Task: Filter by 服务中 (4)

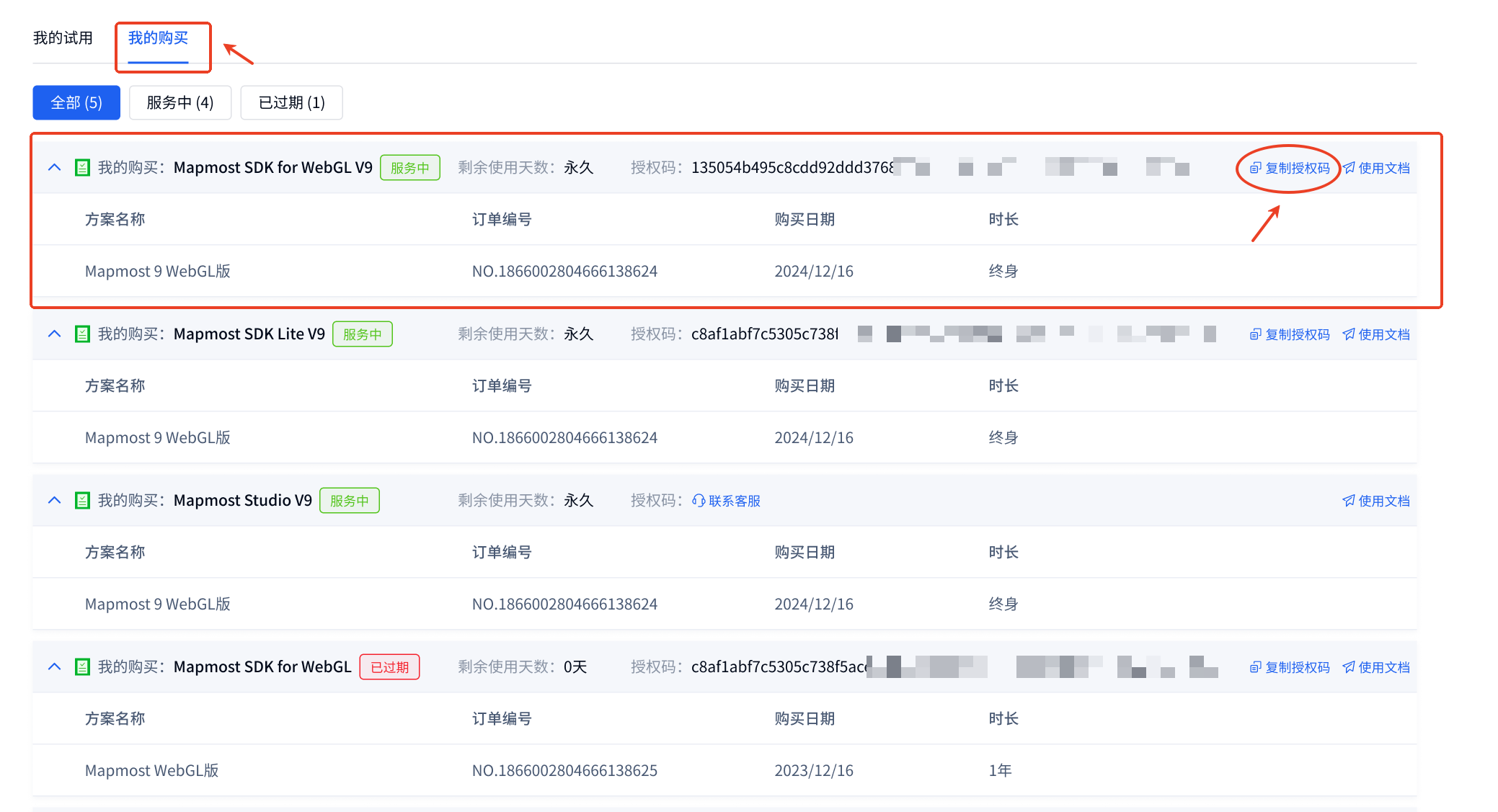Action: pyautogui.click(x=180, y=102)
